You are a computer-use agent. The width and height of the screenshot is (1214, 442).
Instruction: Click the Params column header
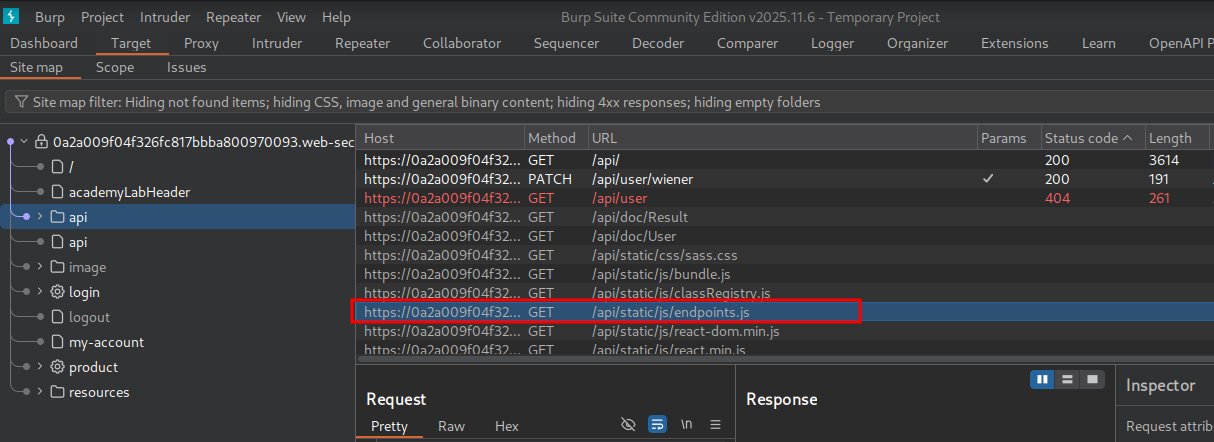pos(1007,138)
